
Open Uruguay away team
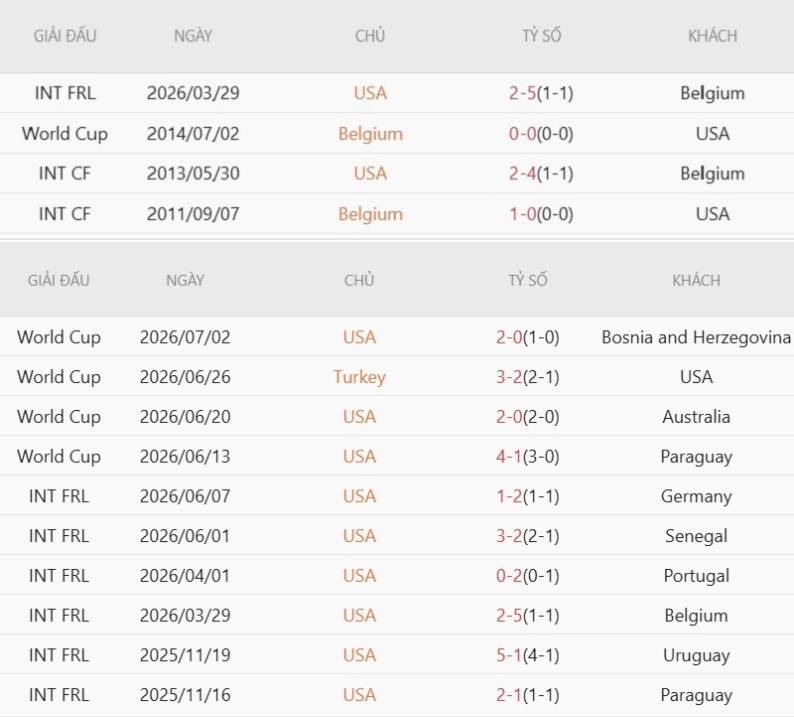(x=696, y=655)
